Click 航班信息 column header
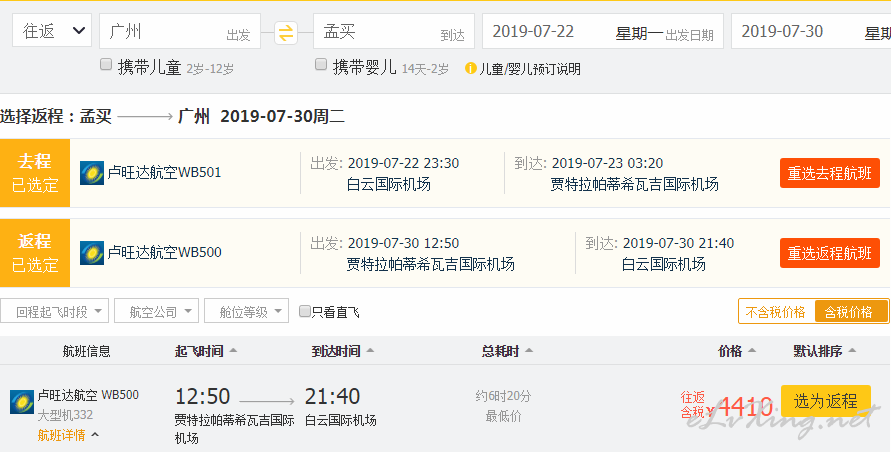The height and width of the screenshot is (452, 891). [x=86, y=351]
